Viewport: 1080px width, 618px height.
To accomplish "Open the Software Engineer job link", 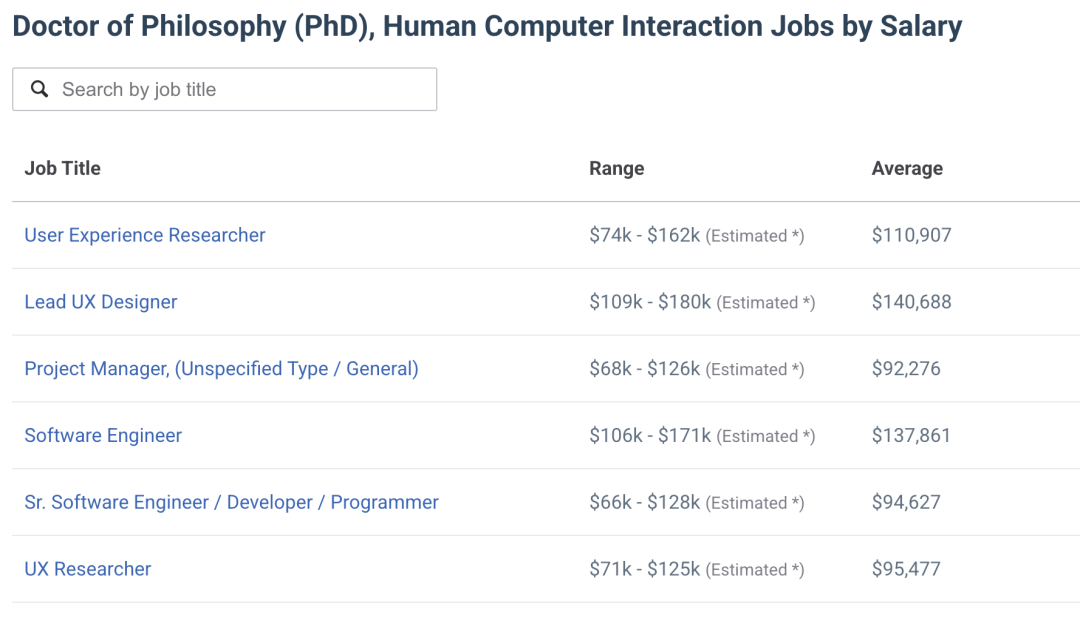I will tap(103, 435).
